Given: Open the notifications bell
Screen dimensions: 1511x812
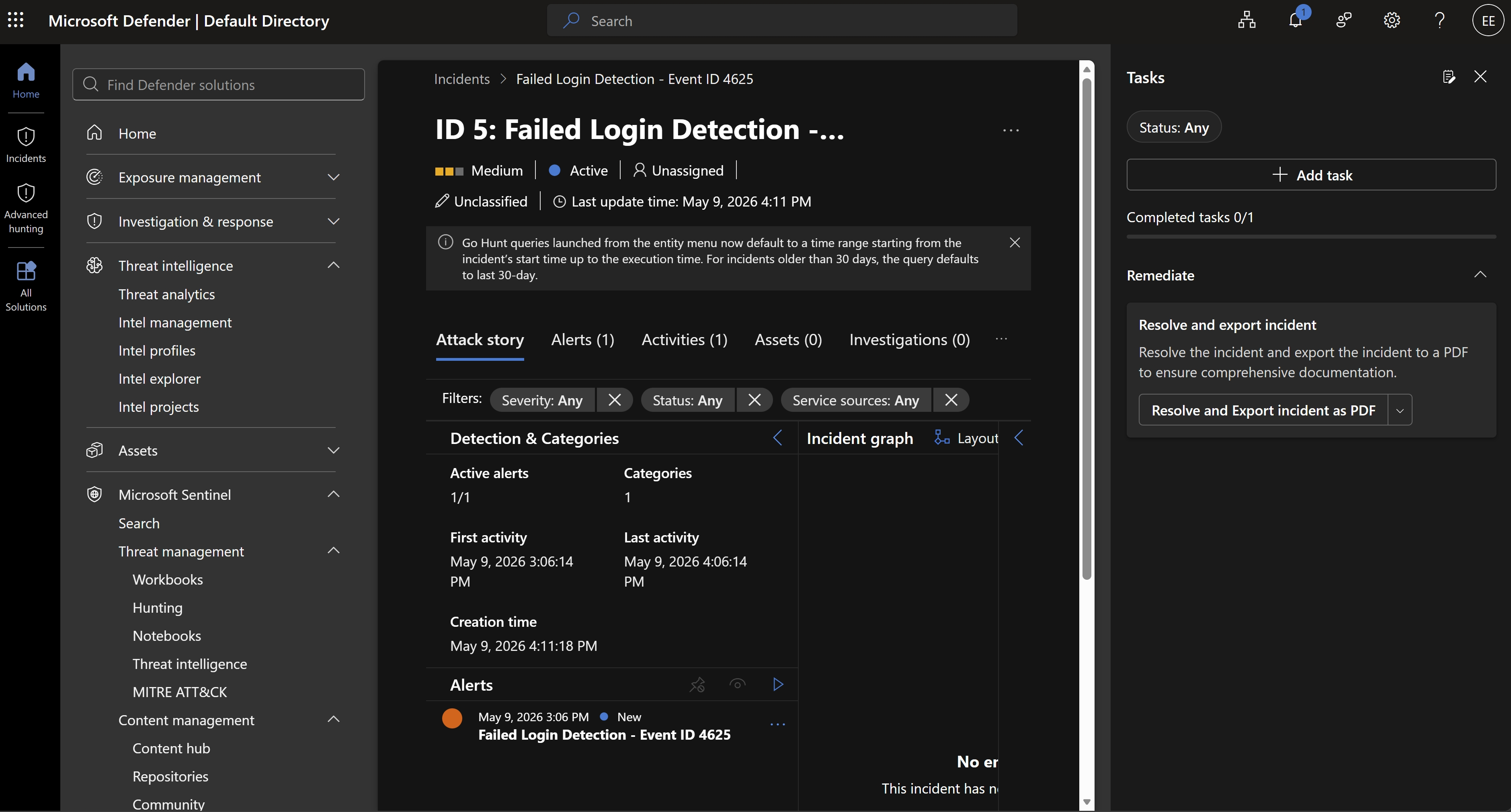Looking at the screenshot, I should coord(1295,20).
